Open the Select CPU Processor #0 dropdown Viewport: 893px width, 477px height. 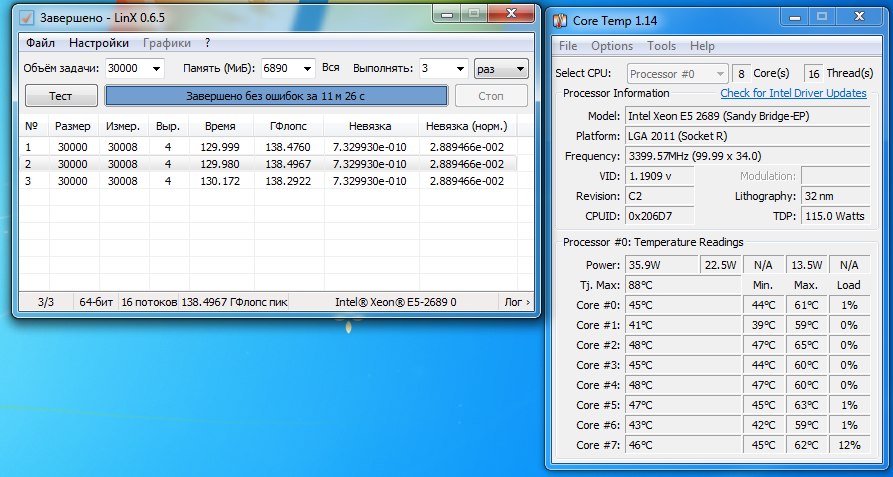pos(678,74)
